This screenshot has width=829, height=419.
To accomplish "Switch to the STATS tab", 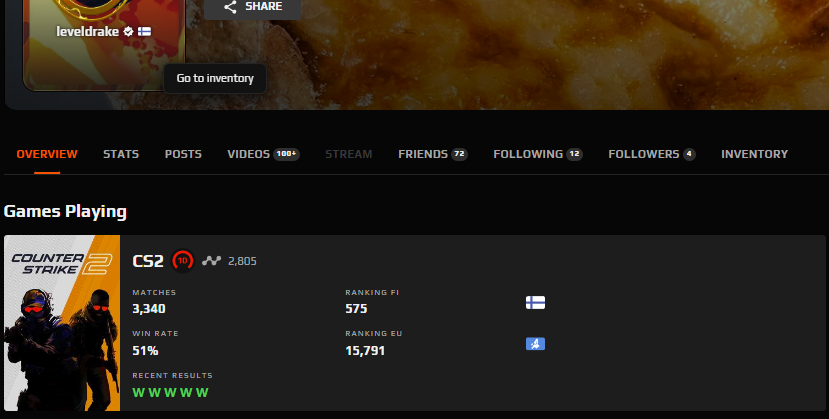I will point(121,154).
